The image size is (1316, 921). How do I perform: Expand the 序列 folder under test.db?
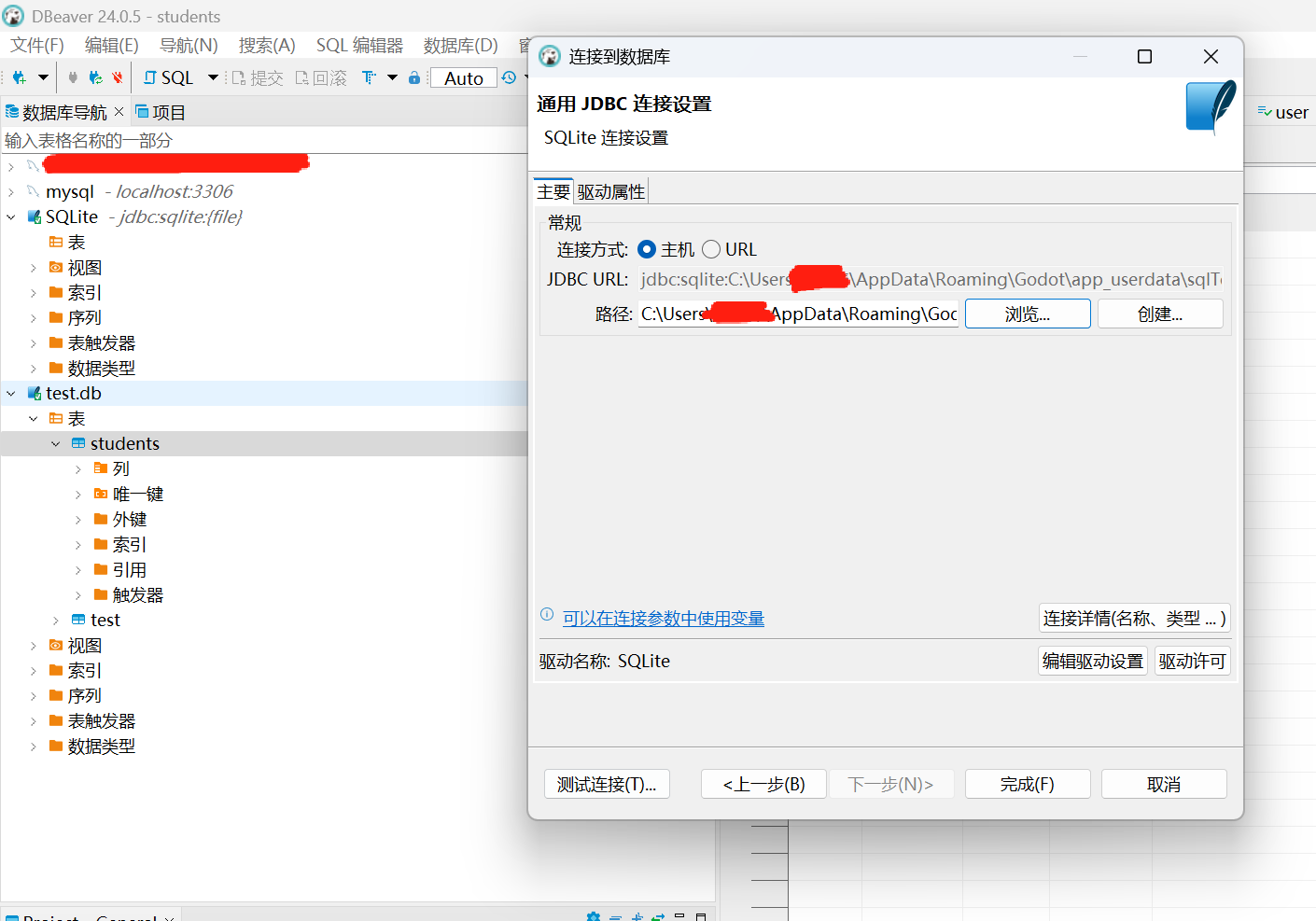click(x=34, y=695)
